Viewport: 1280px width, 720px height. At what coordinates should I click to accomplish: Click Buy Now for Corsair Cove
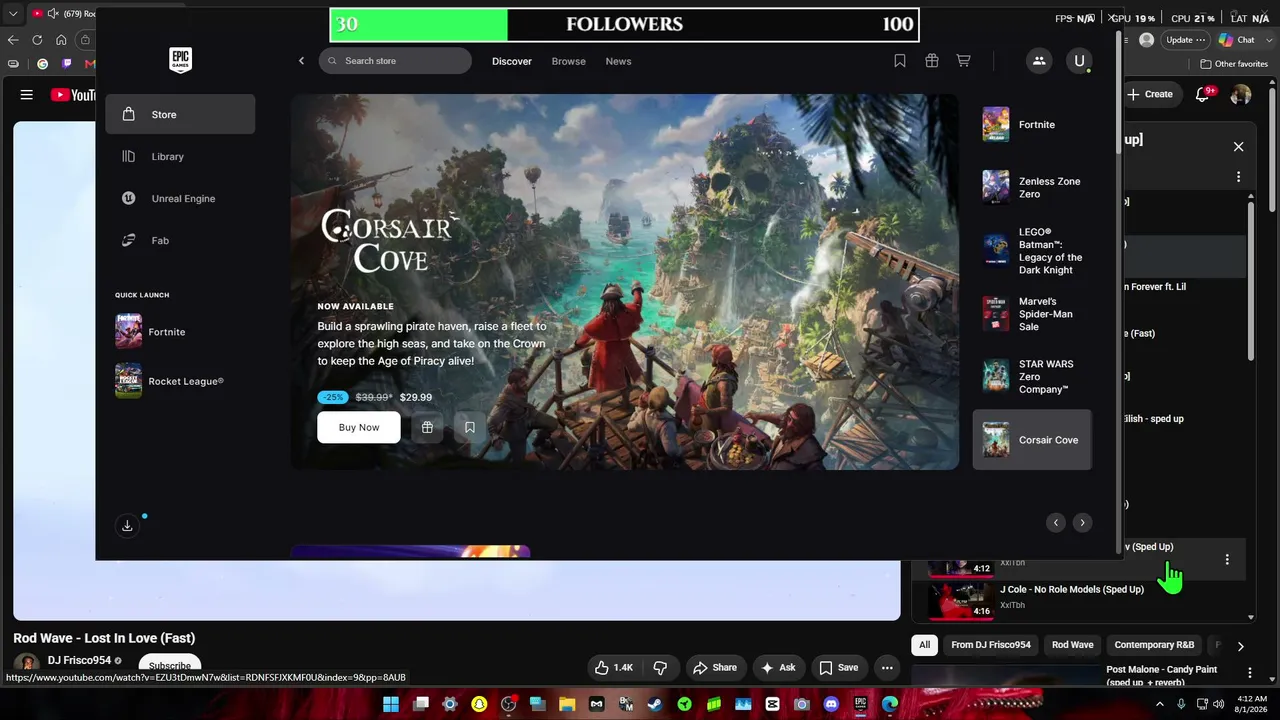click(x=359, y=427)
